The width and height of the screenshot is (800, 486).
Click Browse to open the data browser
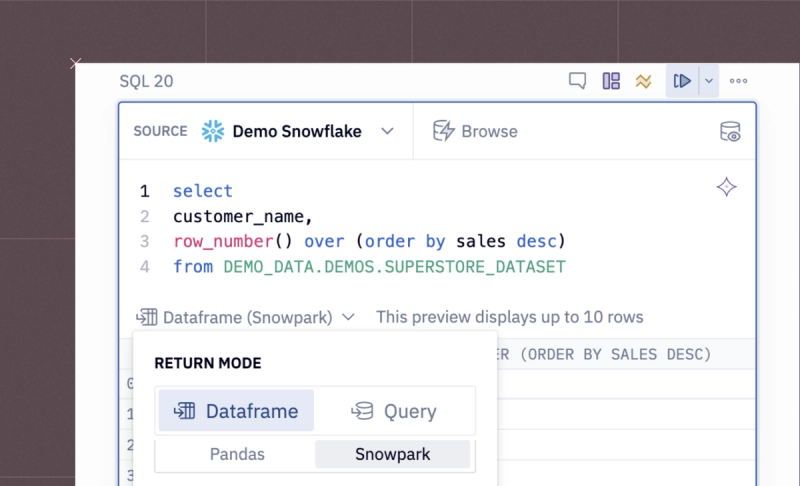click(475, 132)
